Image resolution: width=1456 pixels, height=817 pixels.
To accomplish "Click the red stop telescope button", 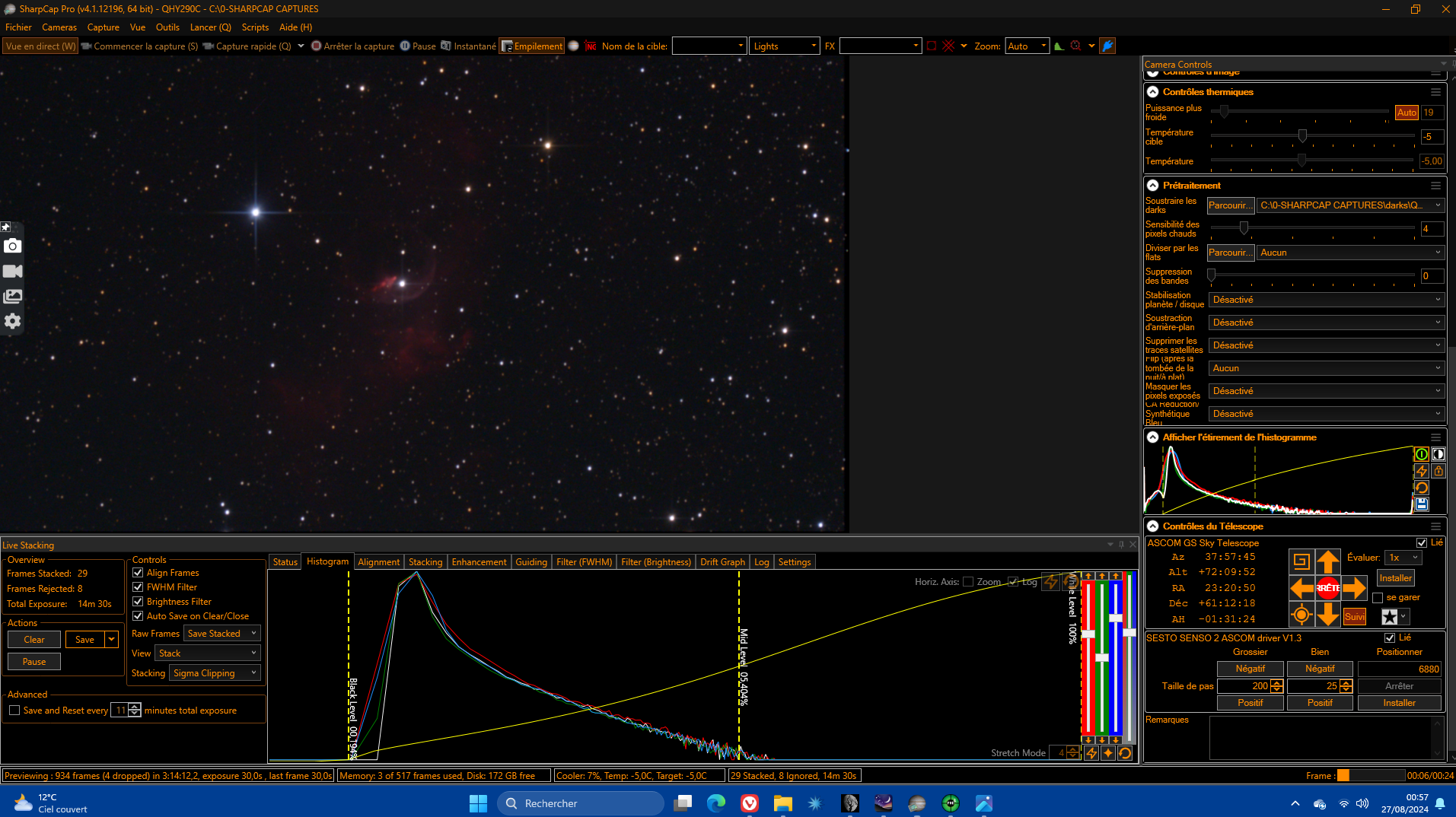I will [1328, 587].
